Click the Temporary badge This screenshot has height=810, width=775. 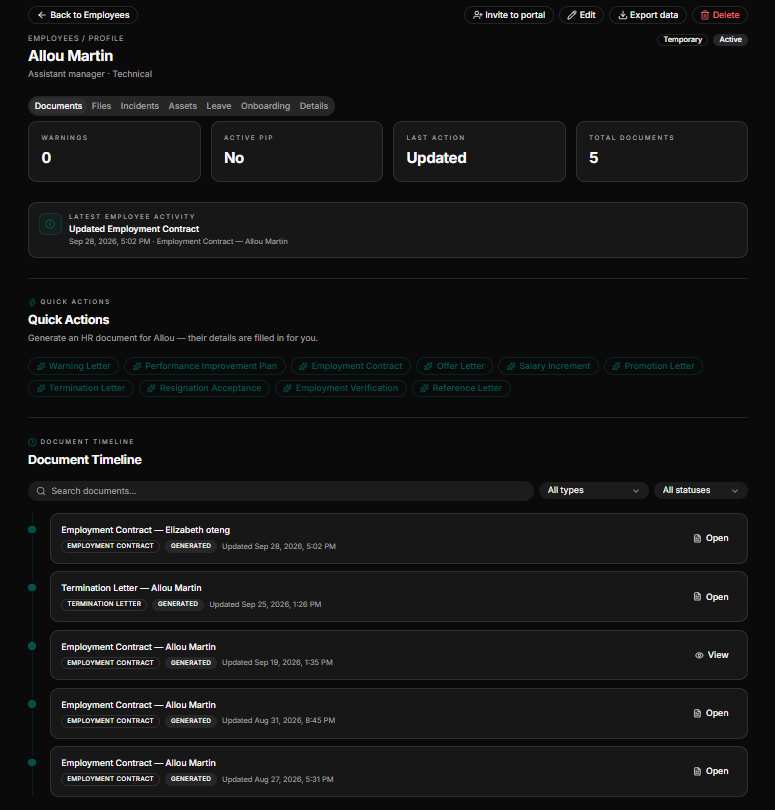click(x=682, y=40)
